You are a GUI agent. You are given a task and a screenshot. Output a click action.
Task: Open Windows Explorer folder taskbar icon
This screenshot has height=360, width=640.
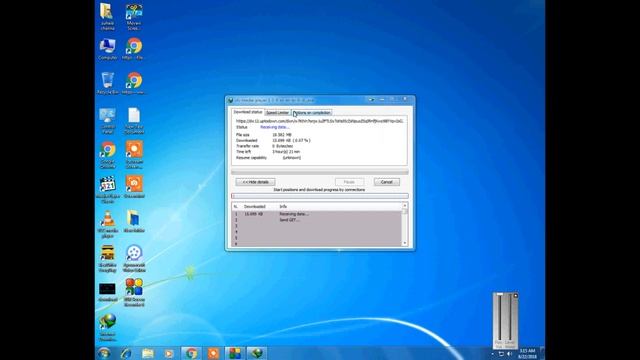[148, 353]
